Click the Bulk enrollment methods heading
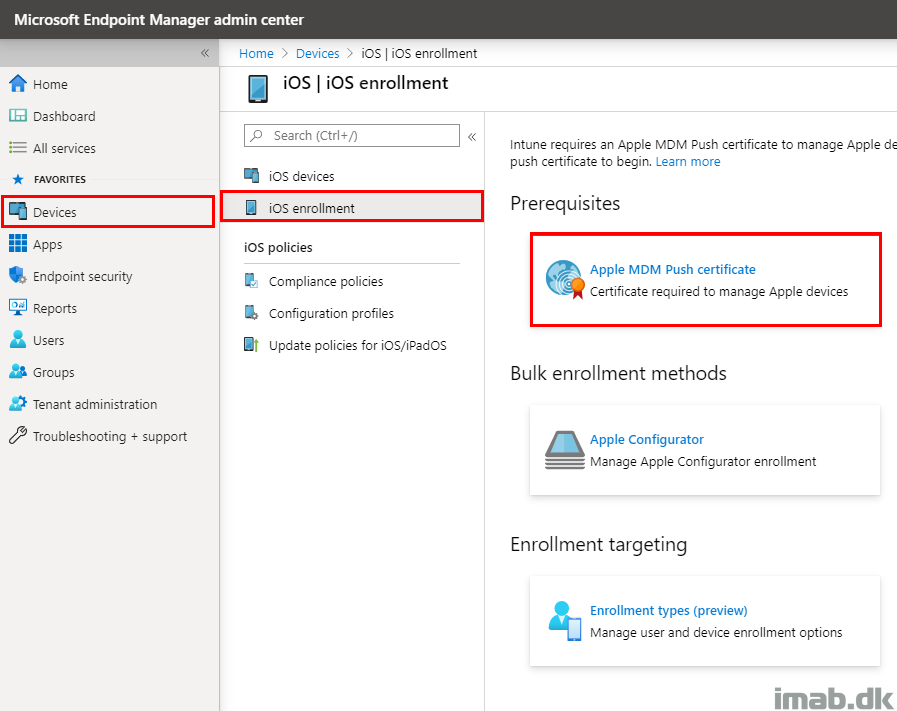 (x=618, y=374)
